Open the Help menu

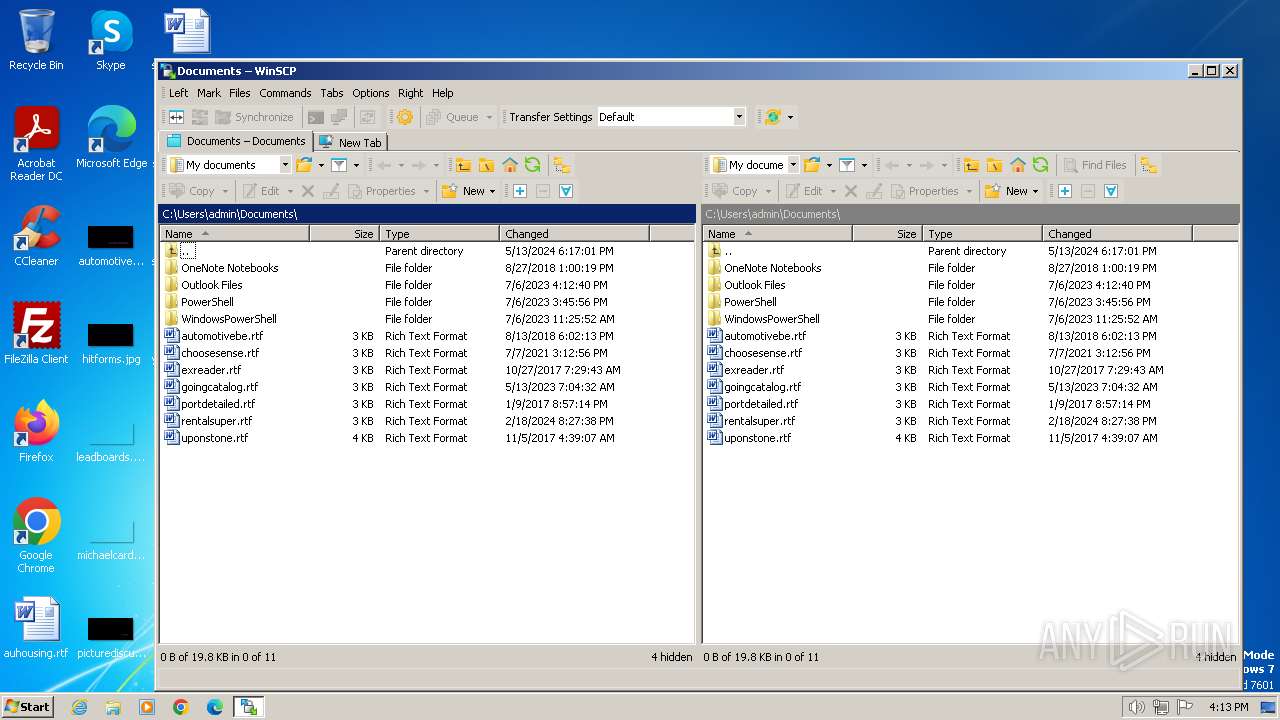pyautogui.click(x=443, y=93)
